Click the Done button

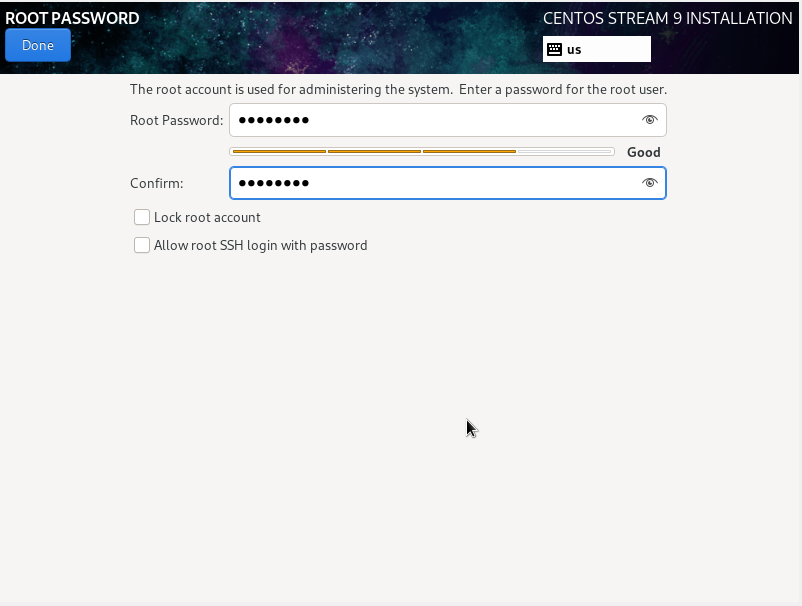tap(38, 45)
